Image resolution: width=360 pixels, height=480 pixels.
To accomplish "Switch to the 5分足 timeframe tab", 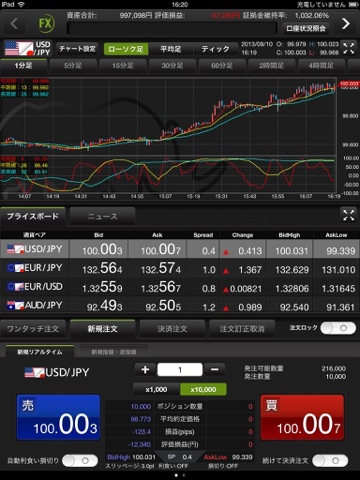I will point(73,66).
